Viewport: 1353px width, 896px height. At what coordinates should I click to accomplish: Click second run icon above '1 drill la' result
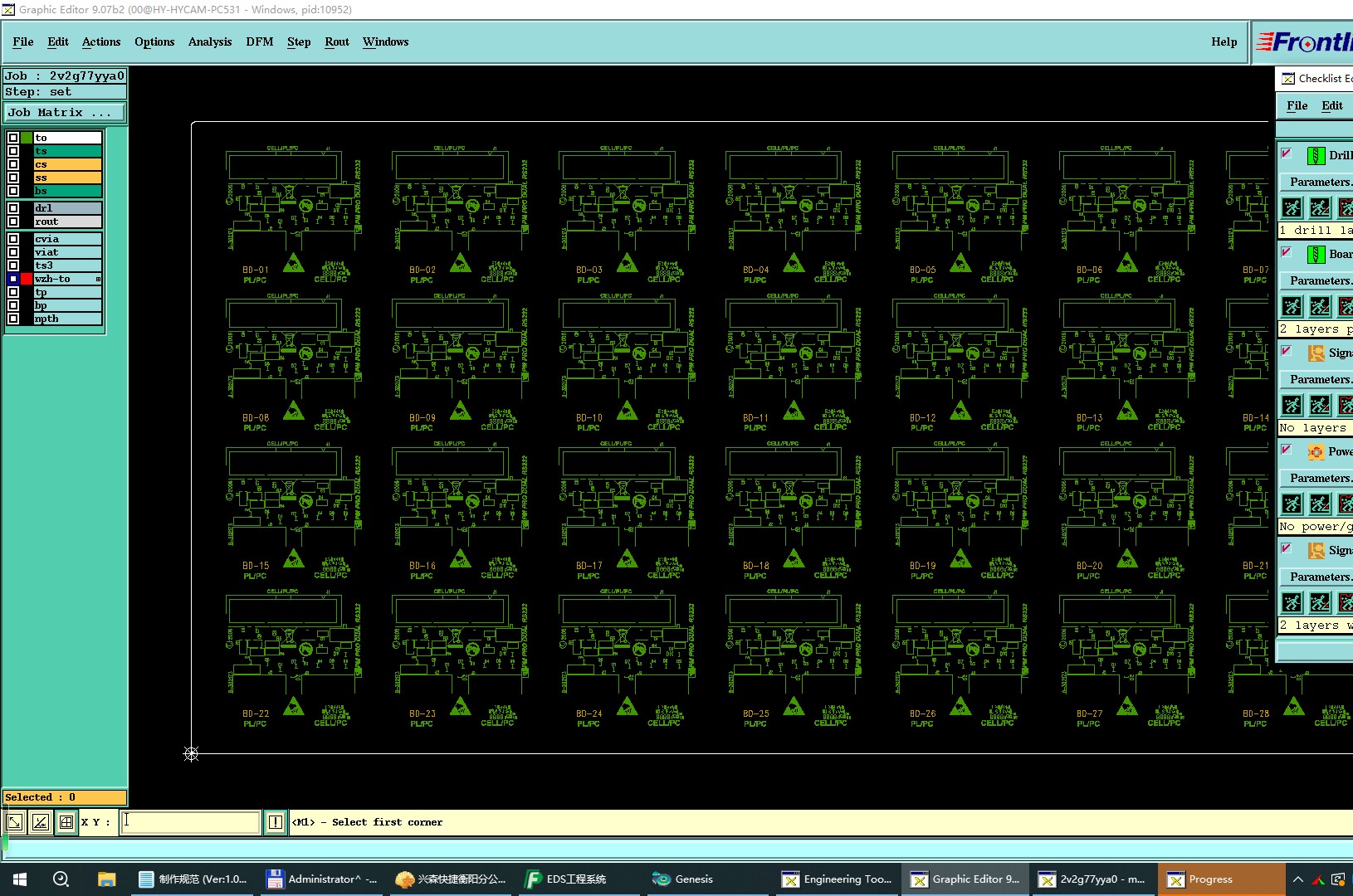(1320, 207)
